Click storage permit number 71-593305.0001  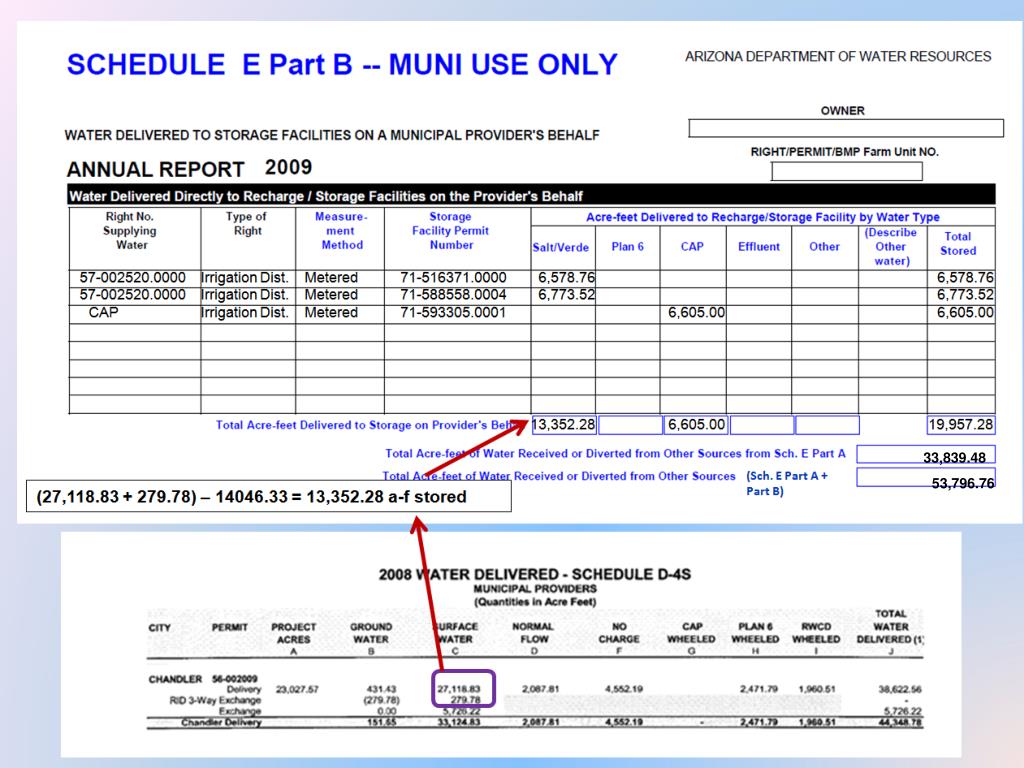coord(453,312)
